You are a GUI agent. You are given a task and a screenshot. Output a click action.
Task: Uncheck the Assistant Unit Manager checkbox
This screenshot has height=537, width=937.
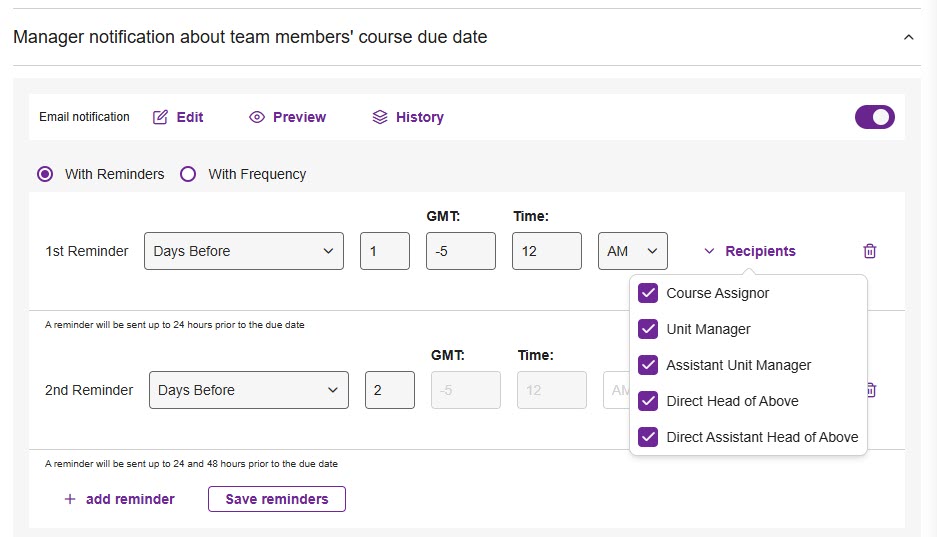(x=648, y=365)
